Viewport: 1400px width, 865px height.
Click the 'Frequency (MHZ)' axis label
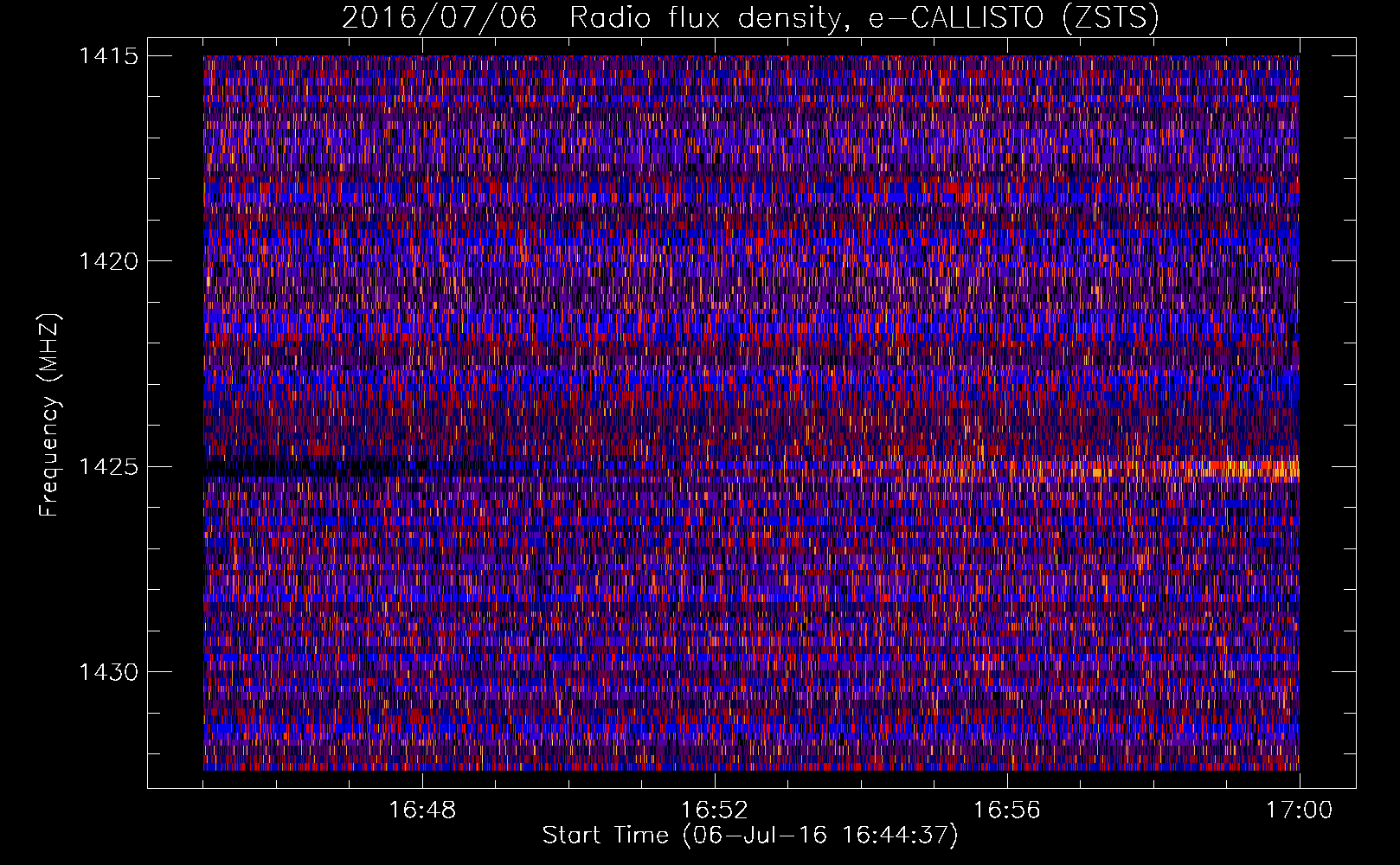click(50, 416)
